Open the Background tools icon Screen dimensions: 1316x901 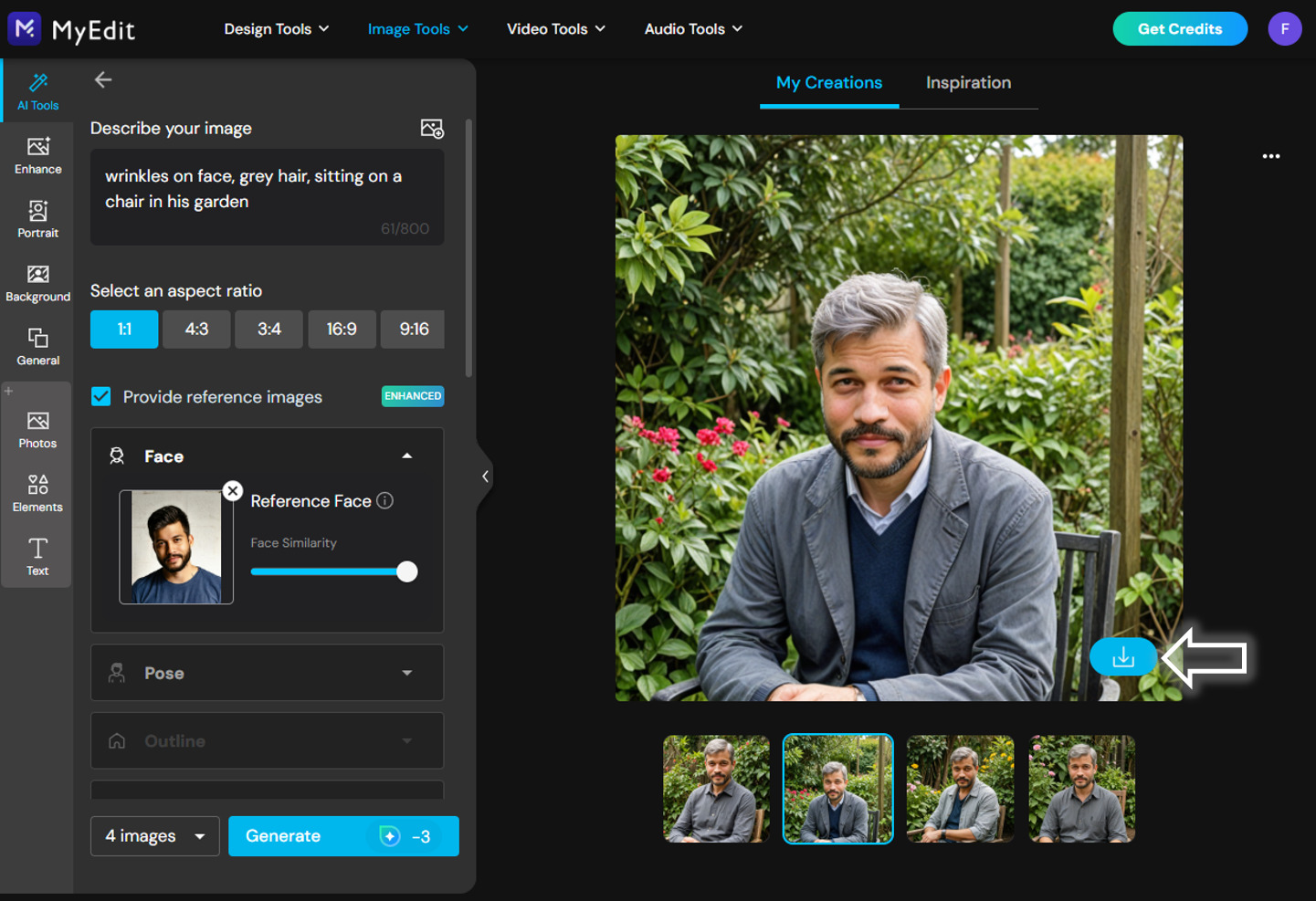coord(37,283)
